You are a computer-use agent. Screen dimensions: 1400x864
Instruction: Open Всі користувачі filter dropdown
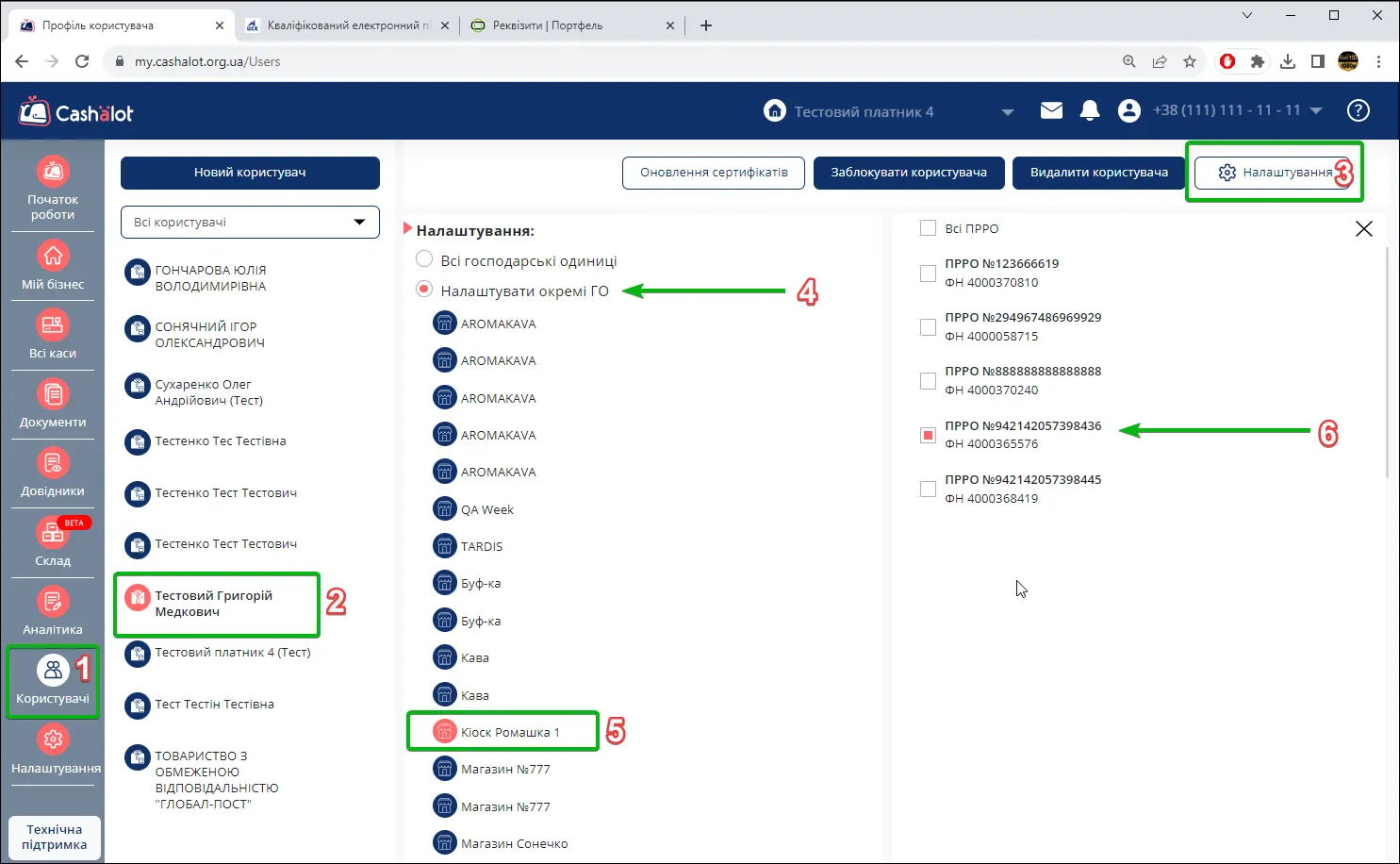click(250, 222)
